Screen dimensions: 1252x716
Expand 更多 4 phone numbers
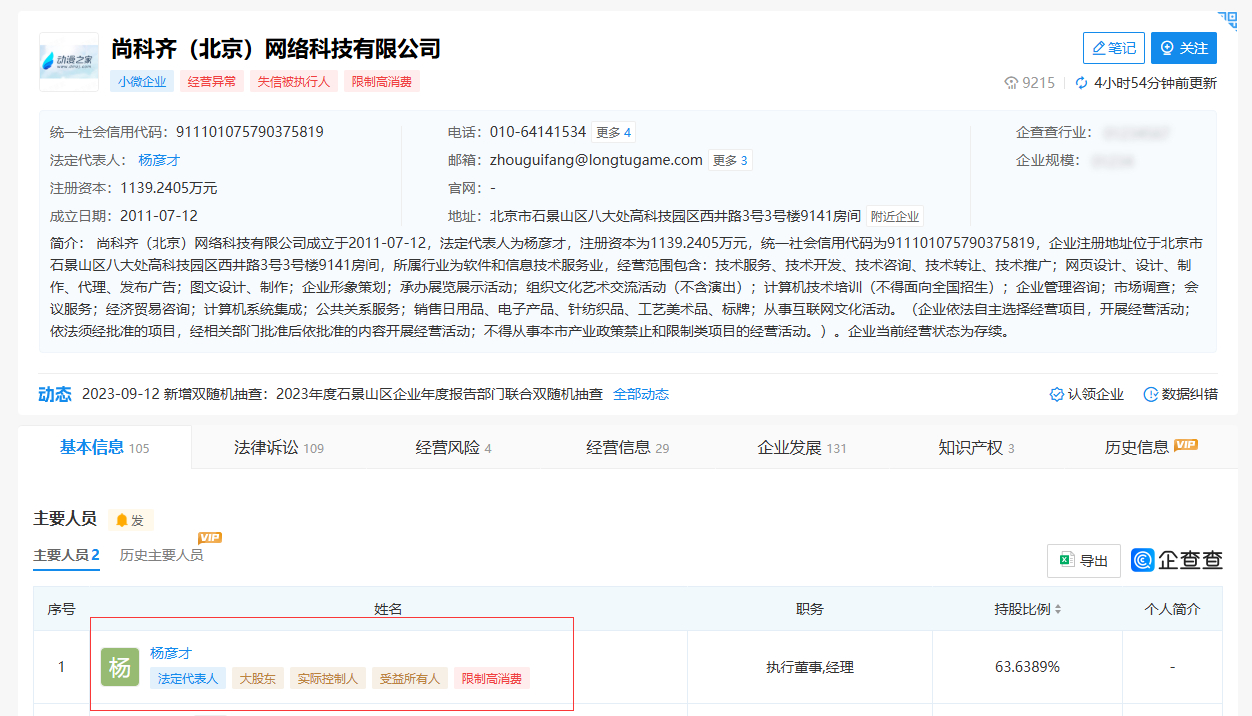613,132
